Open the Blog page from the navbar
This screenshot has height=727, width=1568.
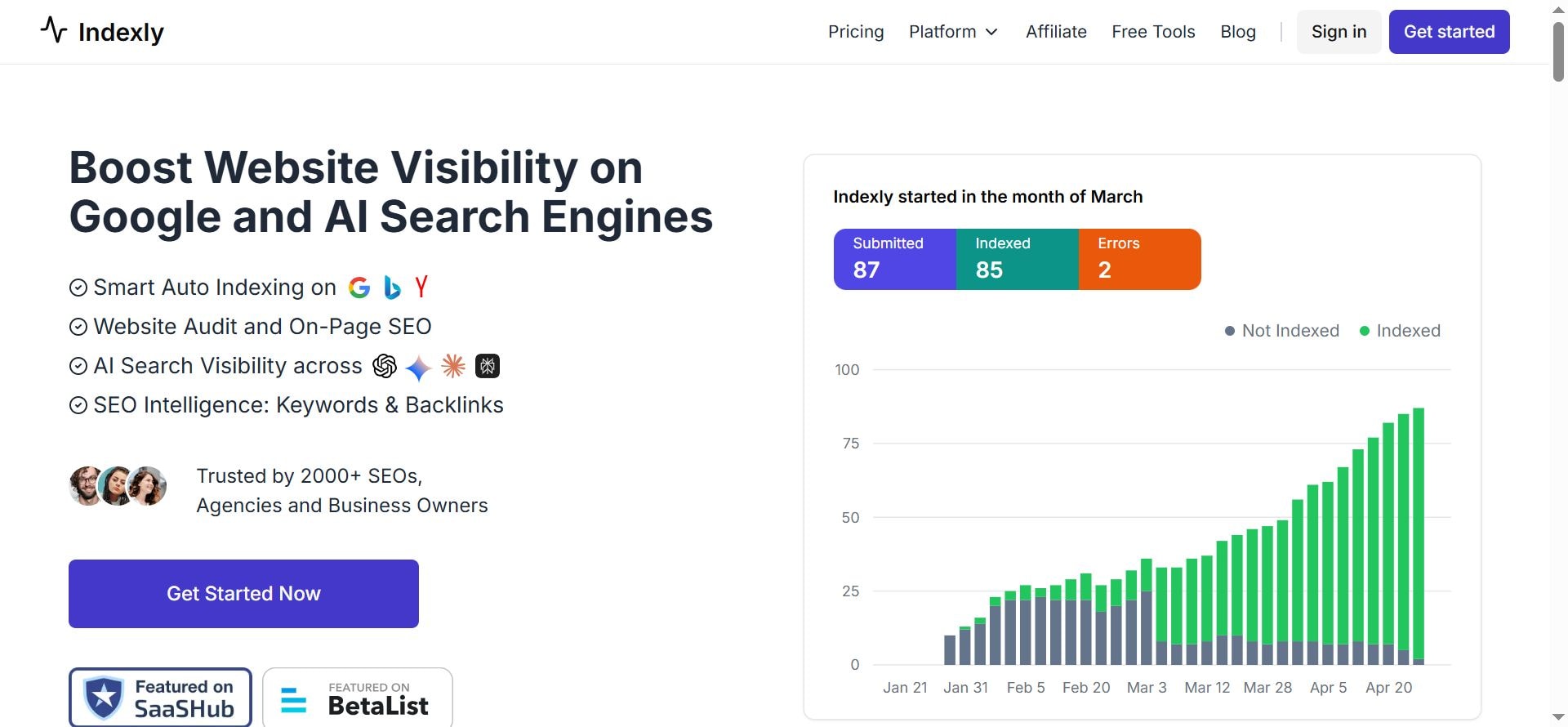1238,32
